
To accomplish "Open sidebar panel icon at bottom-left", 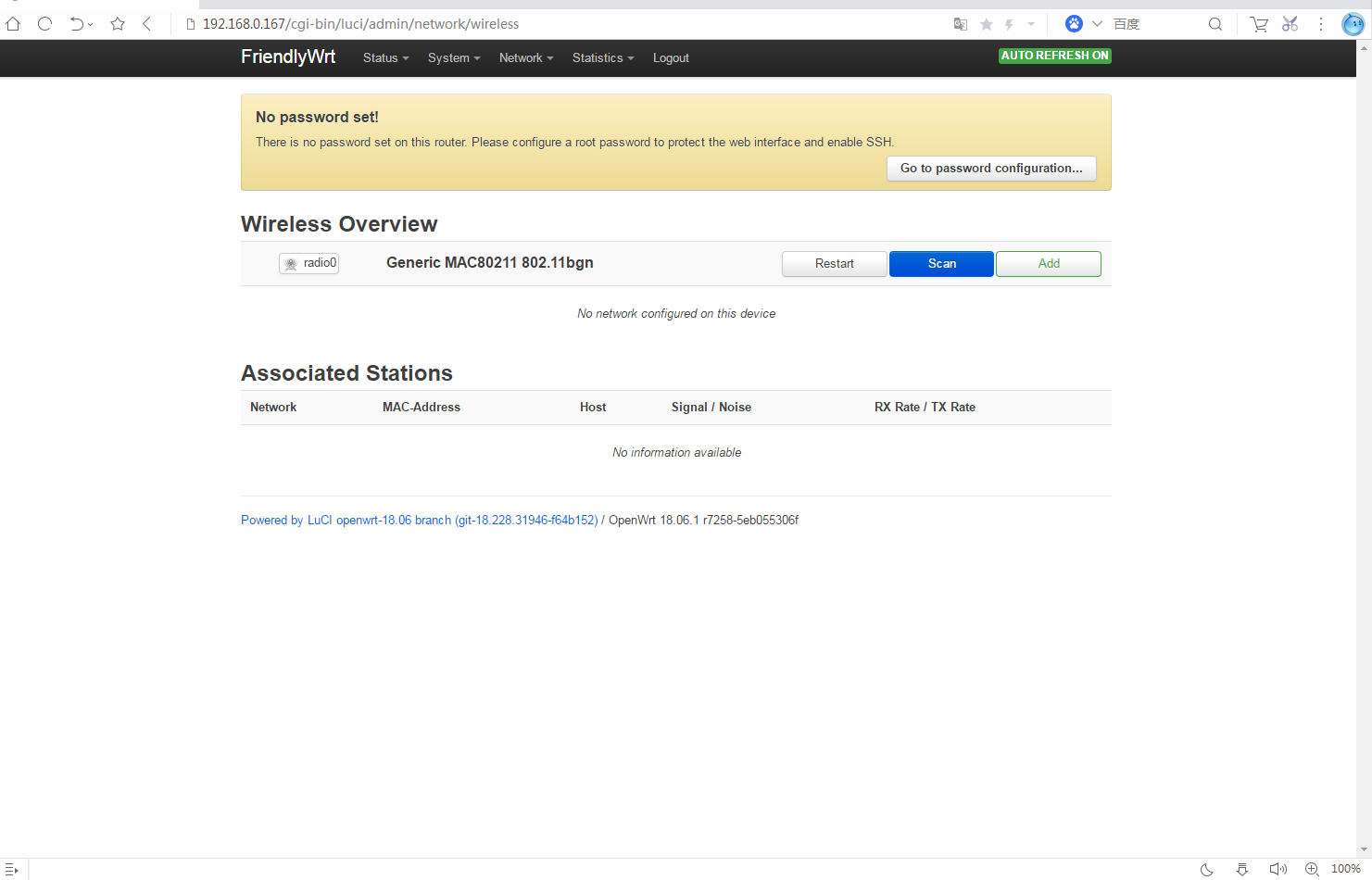I will coord(11,869).
